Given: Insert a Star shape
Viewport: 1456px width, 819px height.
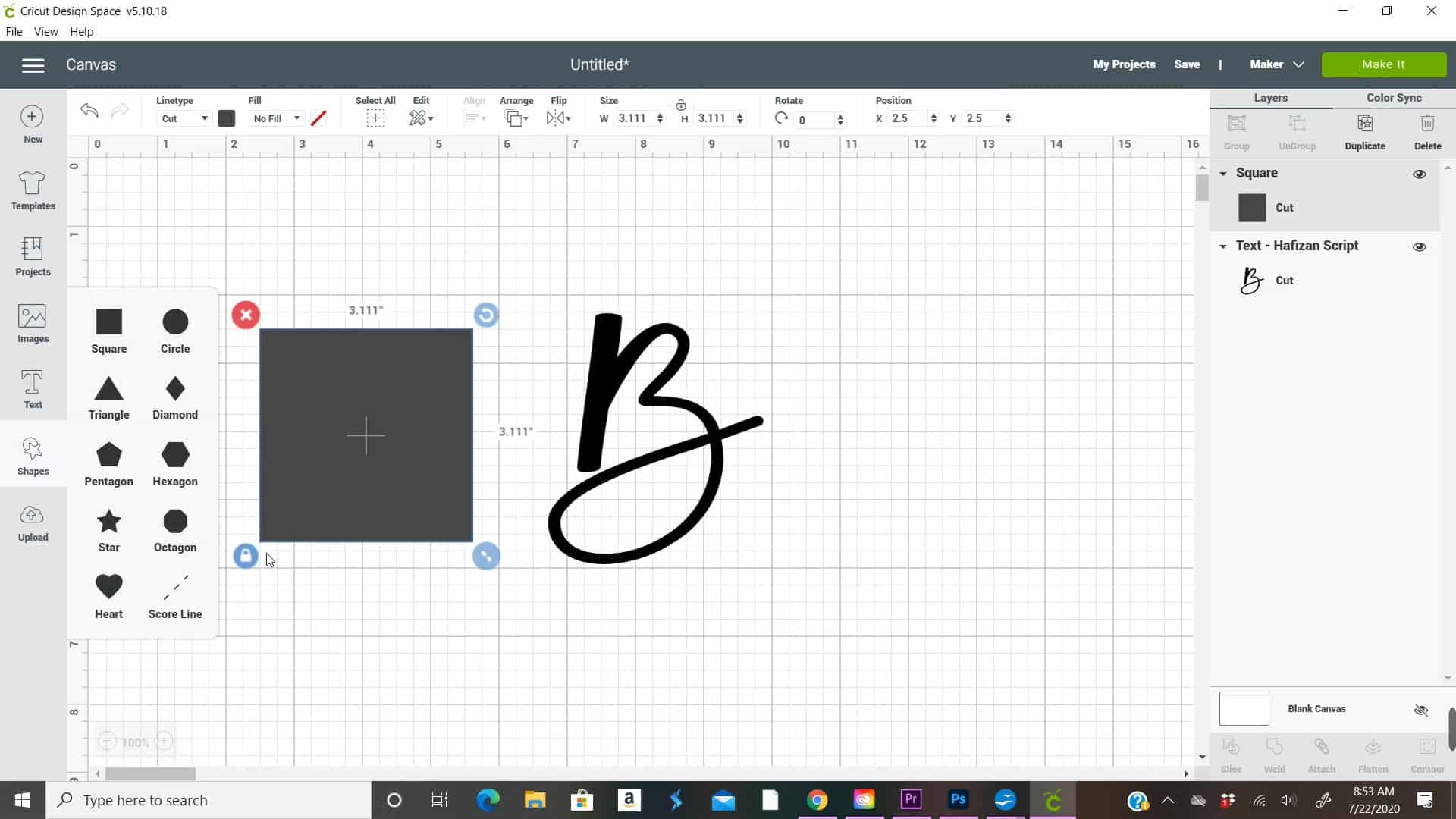Looking at the screenshot, I should click(x=108, y=530).
